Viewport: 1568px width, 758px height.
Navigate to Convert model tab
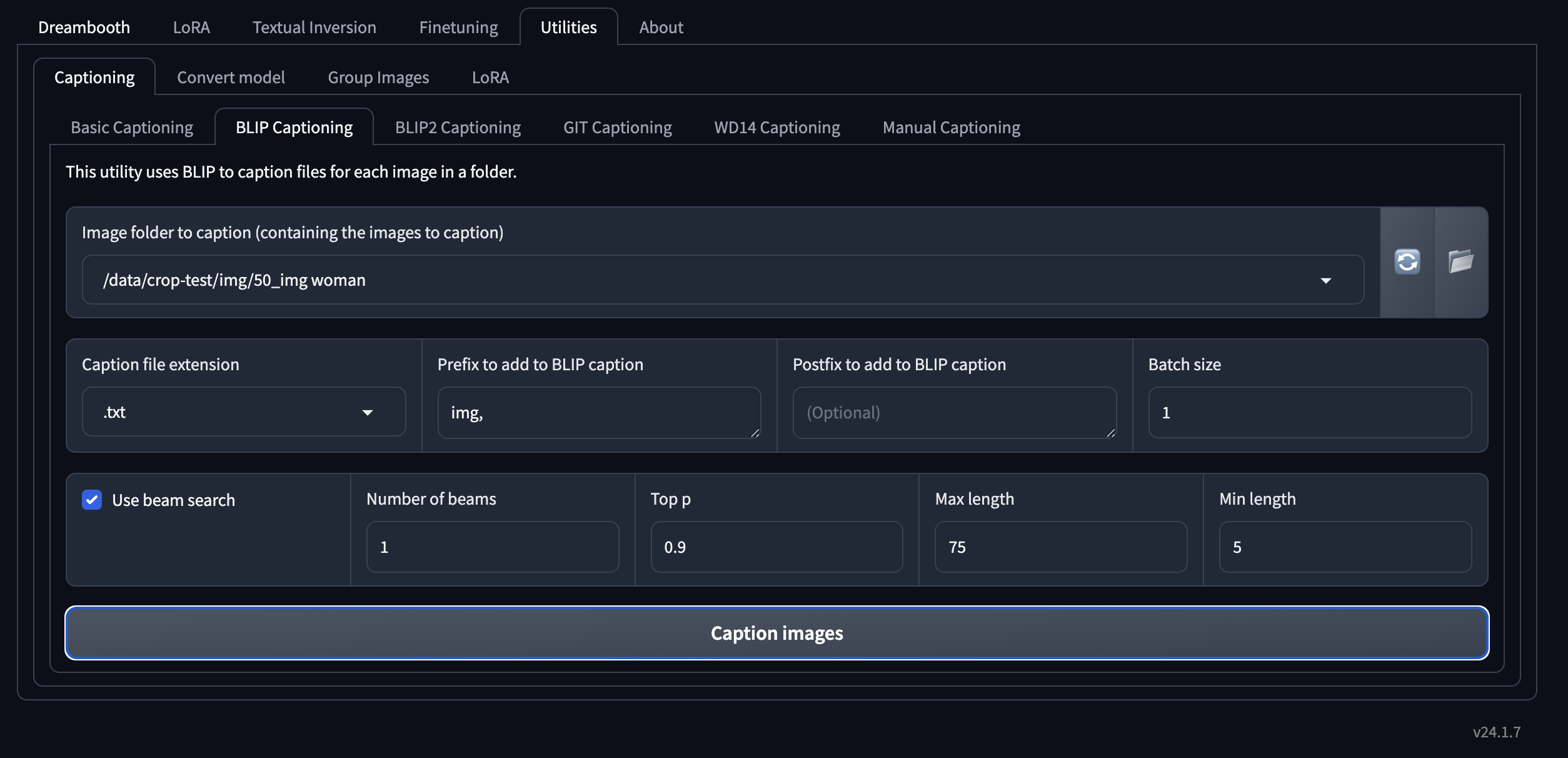231,76
